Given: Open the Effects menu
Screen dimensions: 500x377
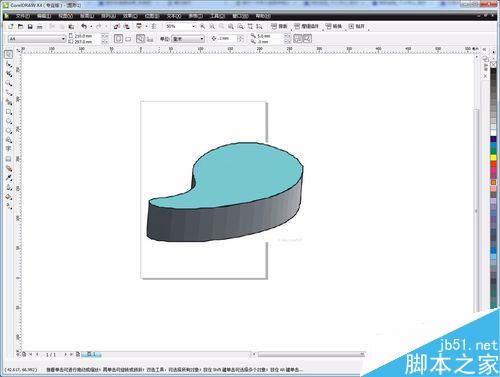Looking at the screenshot, I should [130, 16].
